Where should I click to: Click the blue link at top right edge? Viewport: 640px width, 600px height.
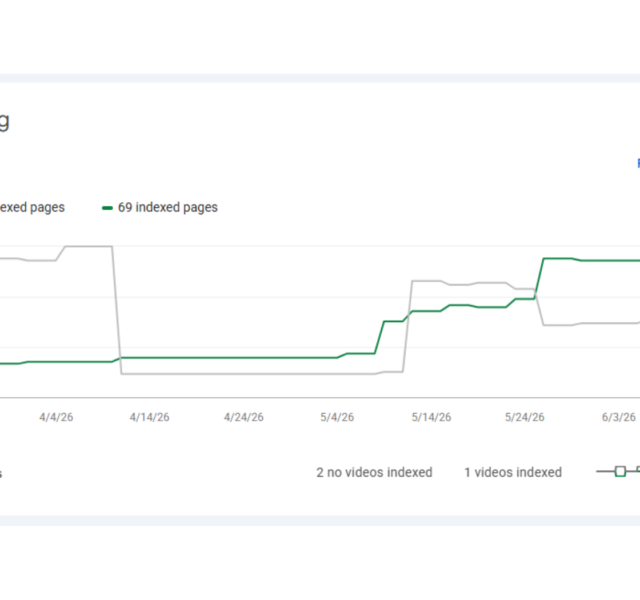638,163
